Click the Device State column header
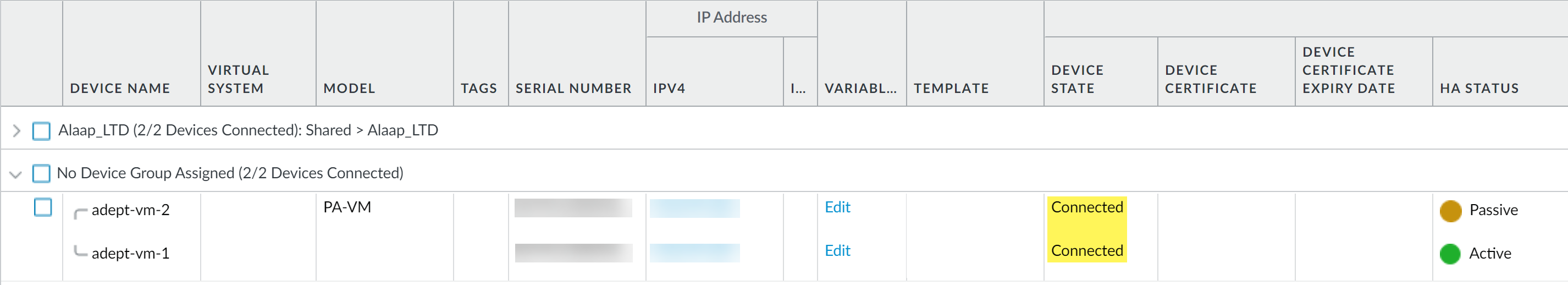The image size is (1568, 285). [x=1077, y=79]
